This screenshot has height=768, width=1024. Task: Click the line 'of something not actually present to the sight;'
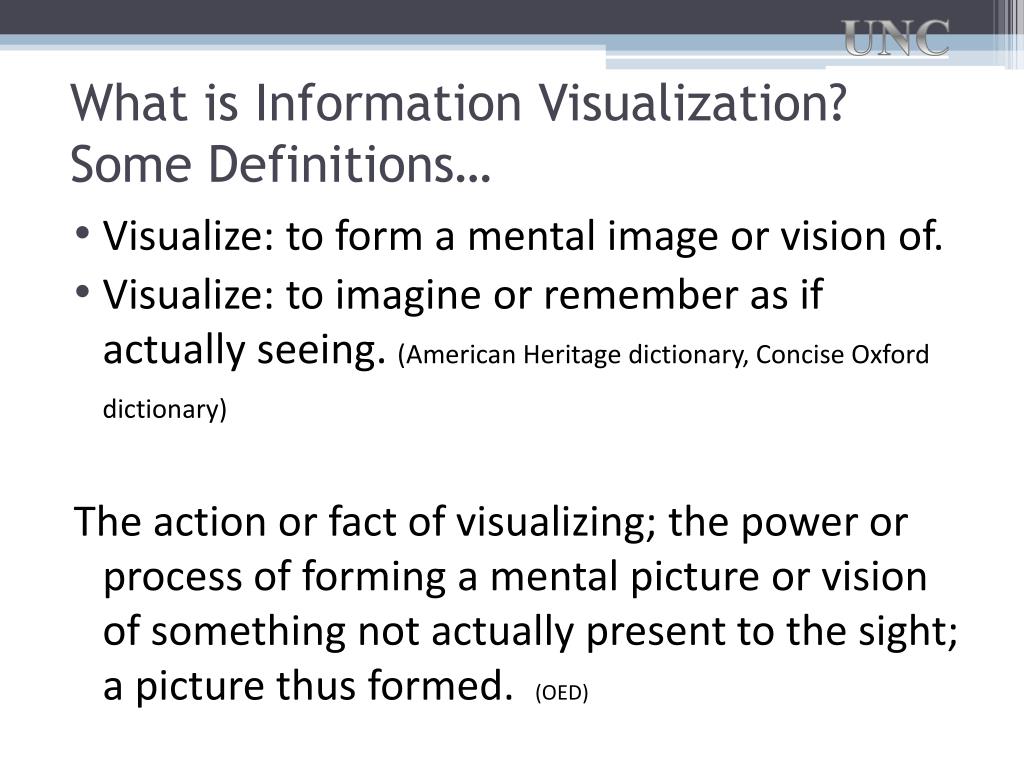tap(530, 632)
